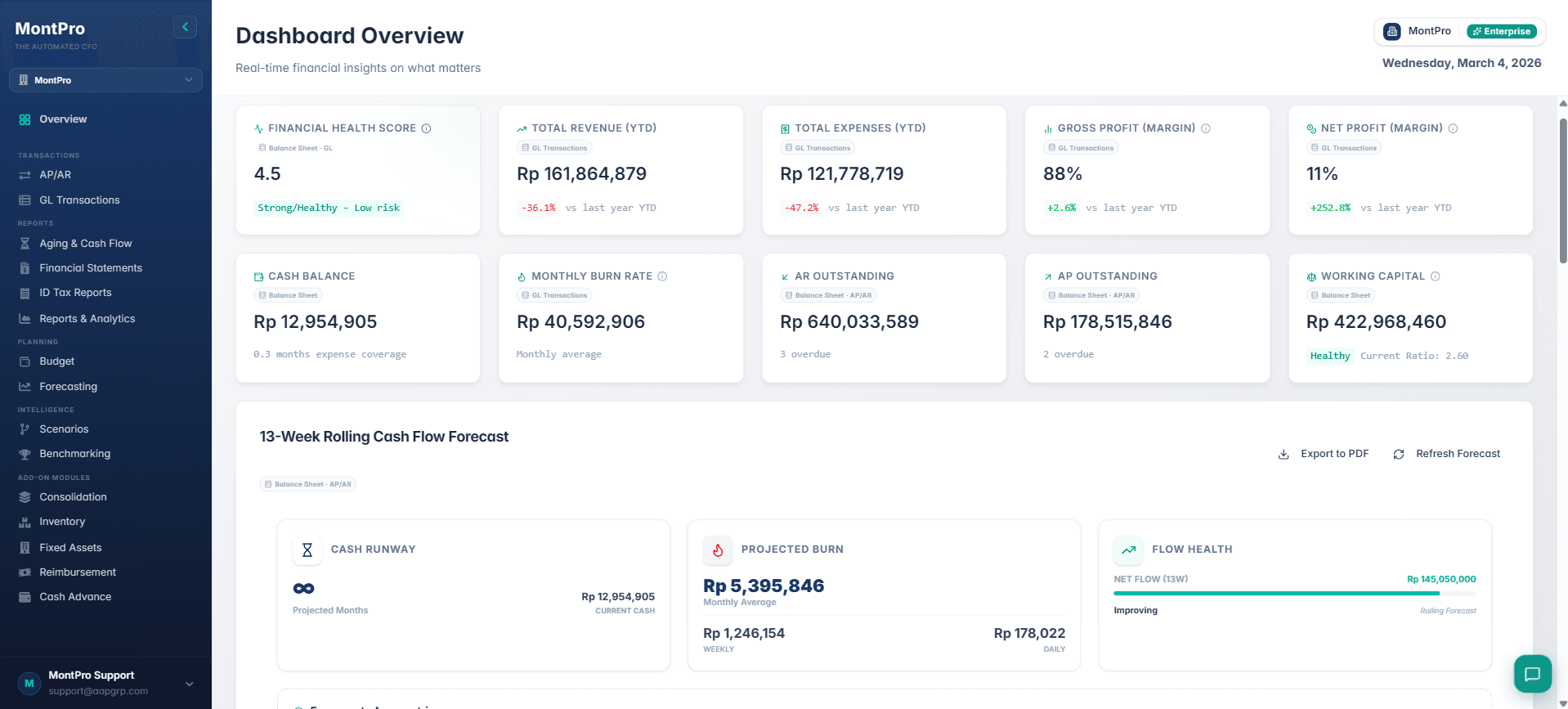Click the Projected Burn flame icon
The height and width of the screenshot is (709, 1568).
[x=718, y=550]
